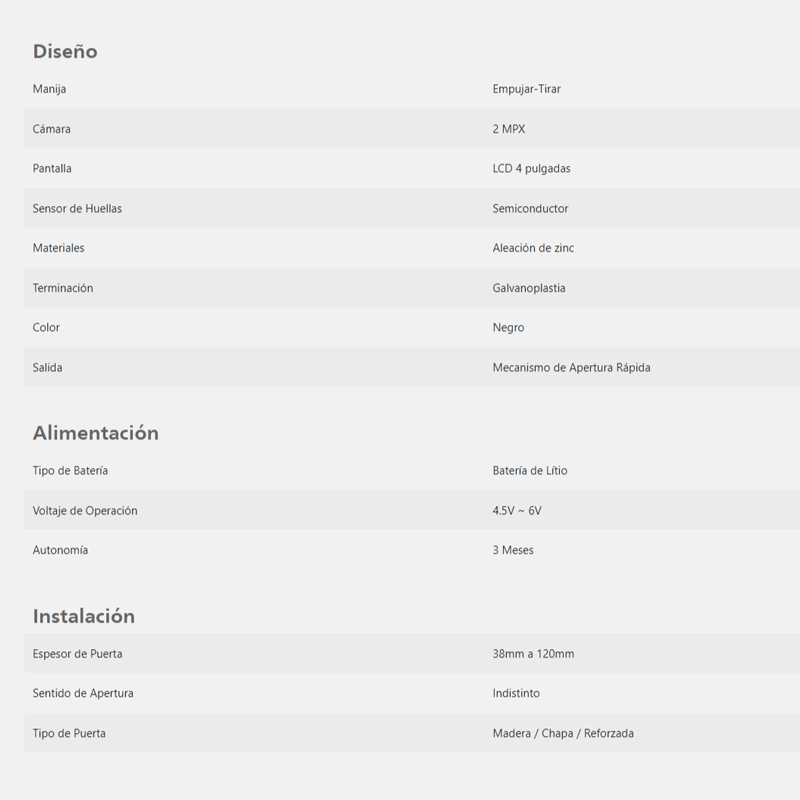800x800 pixels.
Task: Select the Semiconductor value text
Action: click(x=530, y=208)
